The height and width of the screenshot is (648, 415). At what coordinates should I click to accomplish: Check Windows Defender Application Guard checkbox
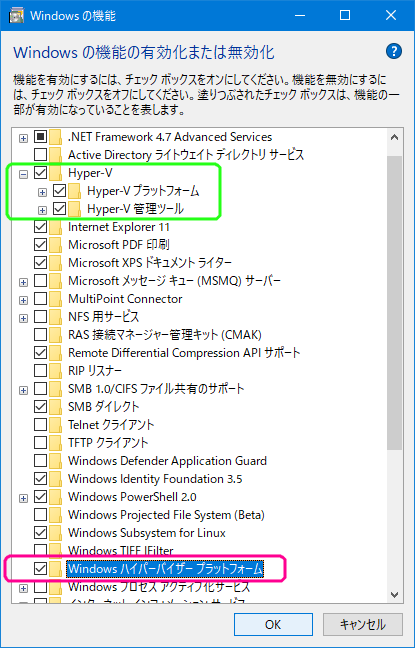[41, 461]
